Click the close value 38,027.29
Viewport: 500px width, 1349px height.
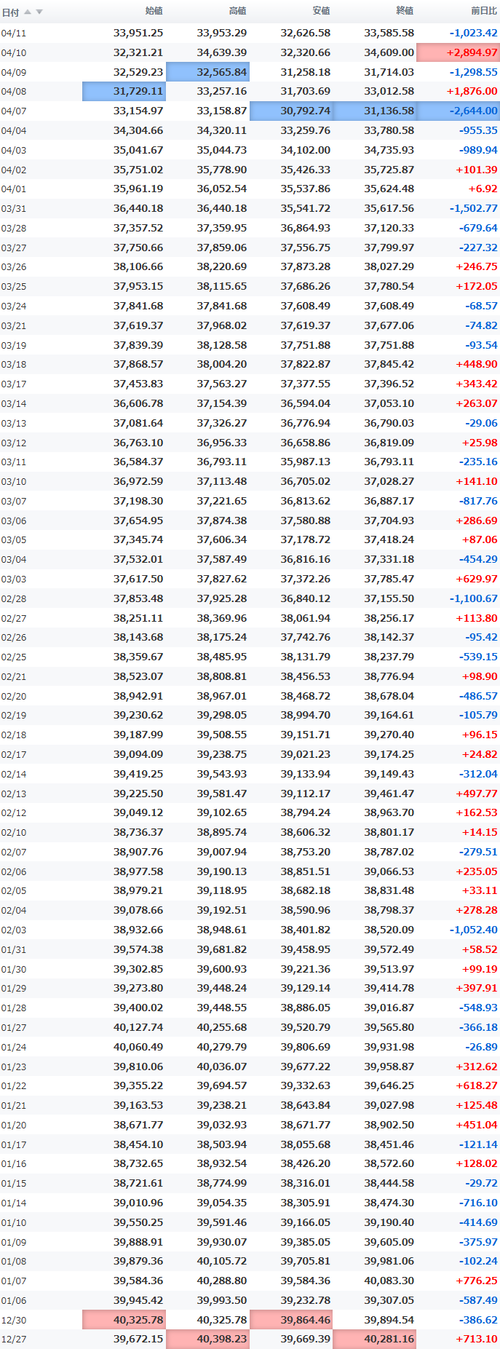tap(388, 266)
